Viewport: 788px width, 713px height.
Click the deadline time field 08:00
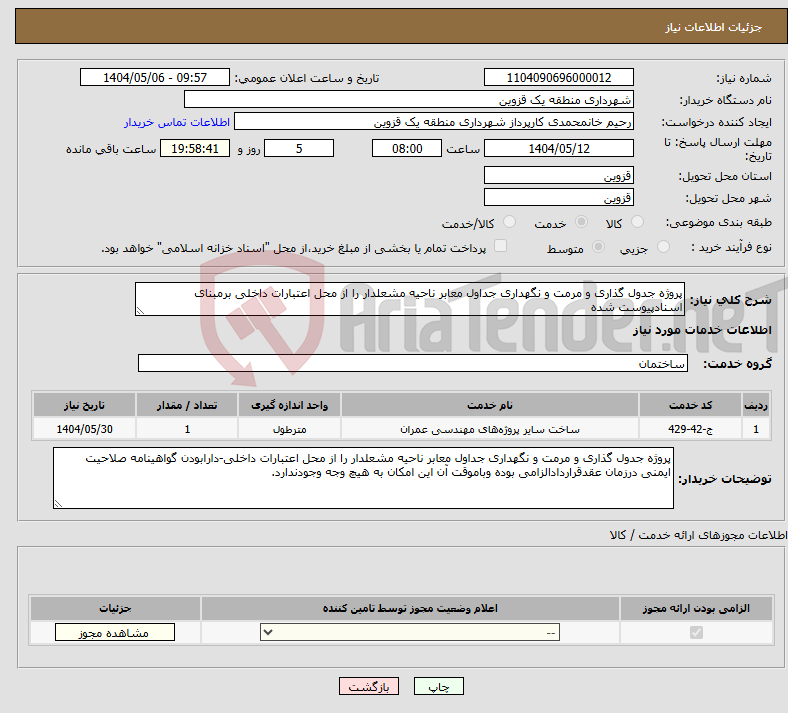(x=407, y=148)
